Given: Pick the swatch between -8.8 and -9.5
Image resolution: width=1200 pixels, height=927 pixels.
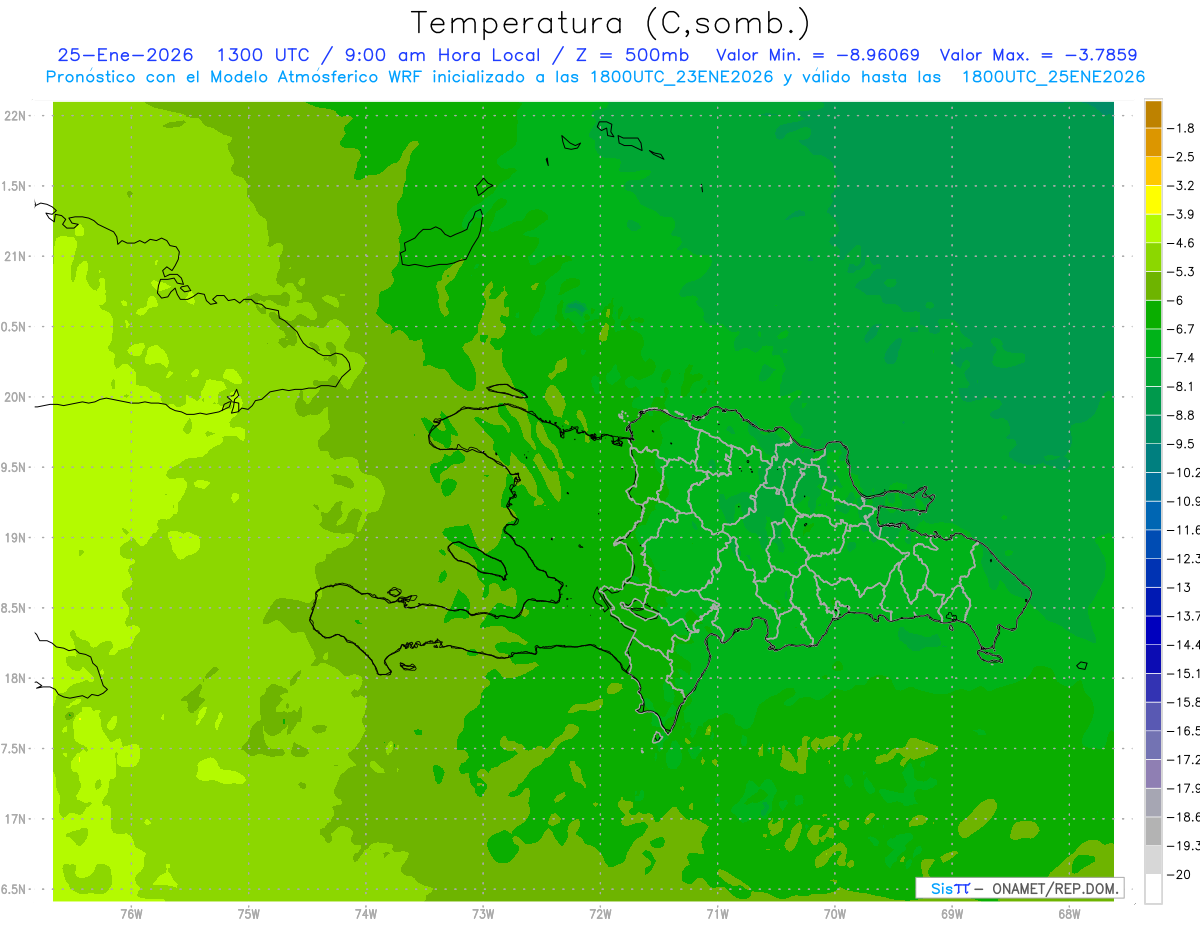Looking at the screenshot, I should 1153,429.
